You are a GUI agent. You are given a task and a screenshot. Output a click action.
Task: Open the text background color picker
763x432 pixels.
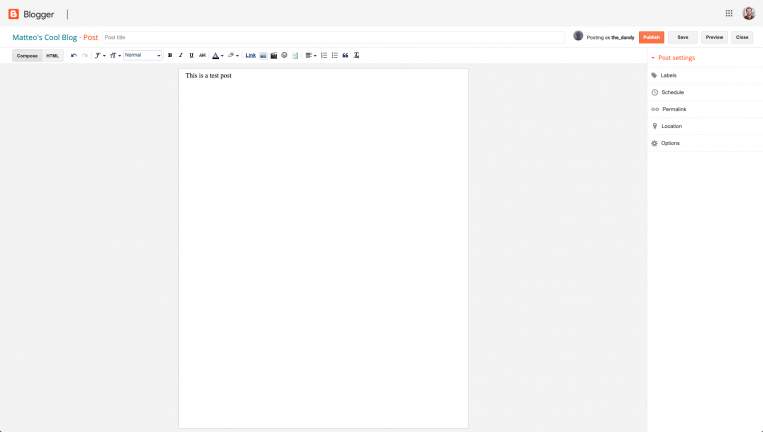click(233, 55)
